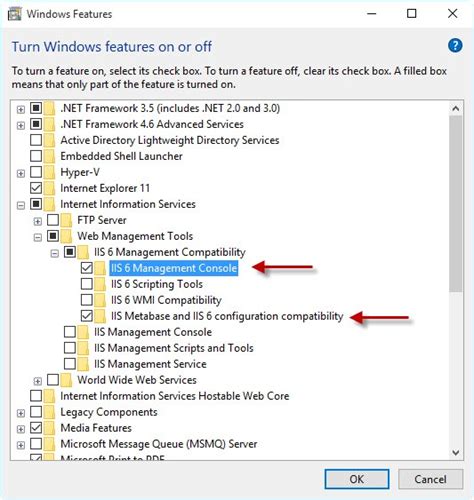Click folder icon beside World Wide Web Services
The image size is (474, 500).
coord(66,380)
